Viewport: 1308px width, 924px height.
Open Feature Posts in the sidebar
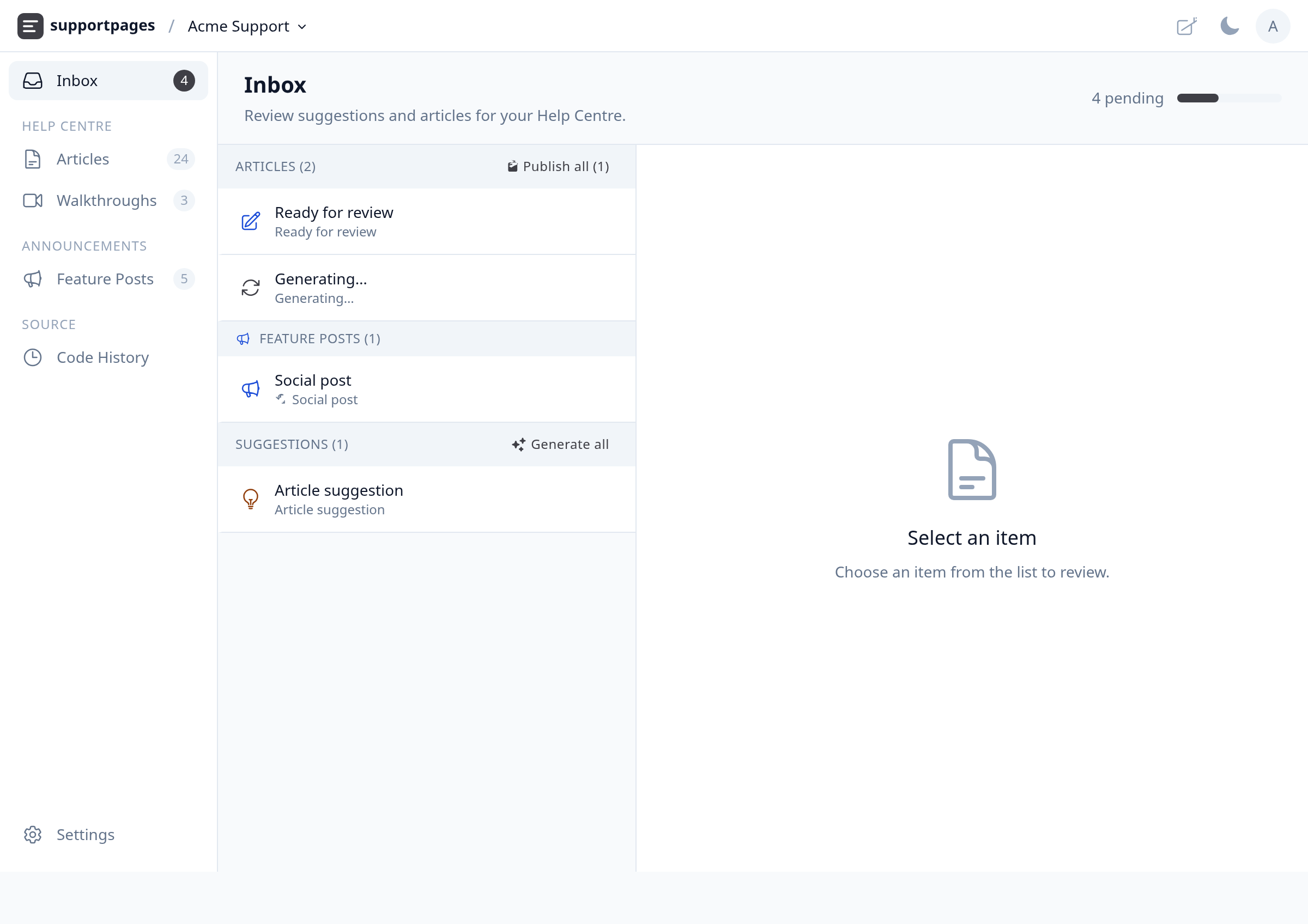coord(108,279)
